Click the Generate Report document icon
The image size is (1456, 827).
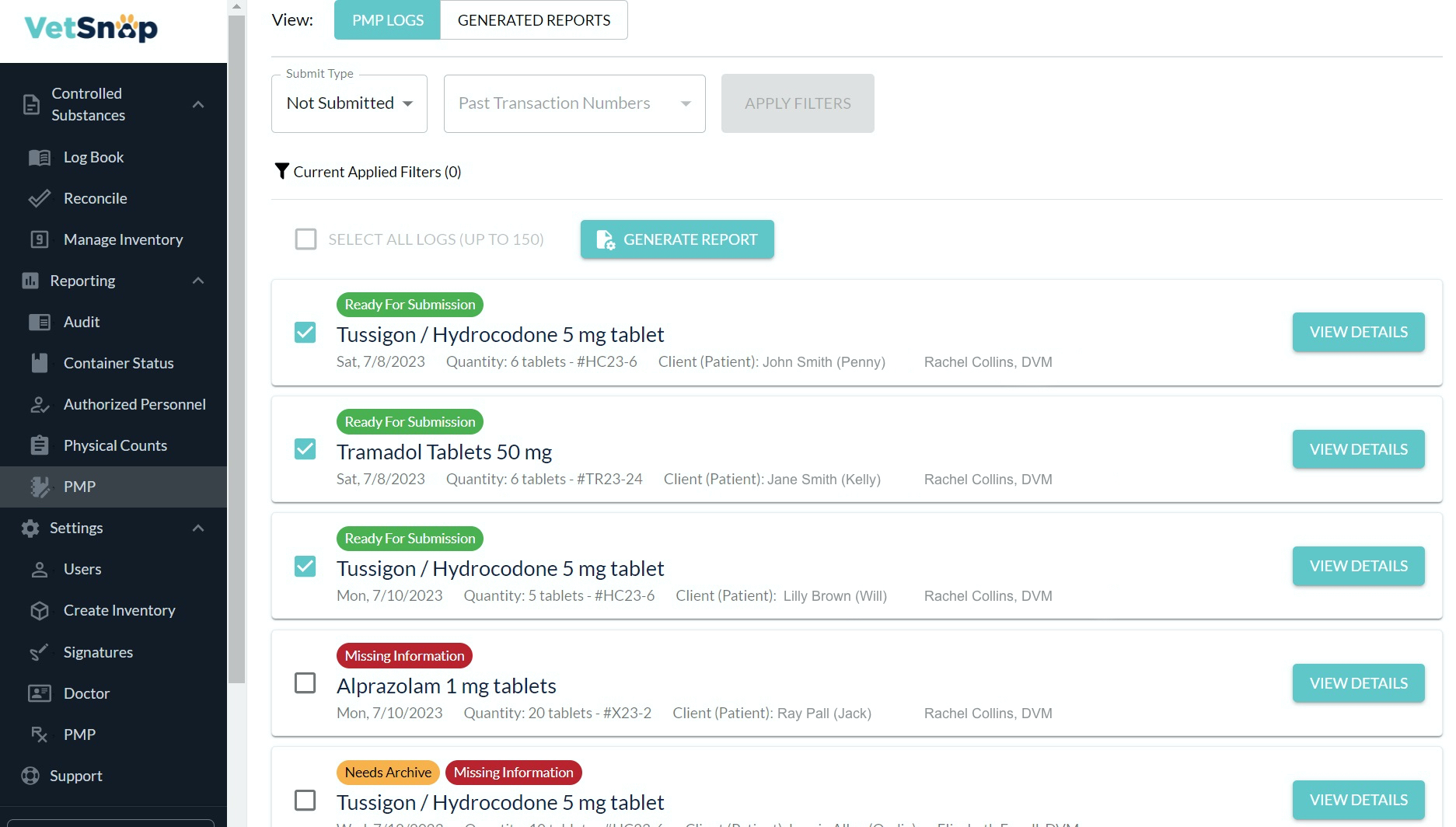click(605, 239)
